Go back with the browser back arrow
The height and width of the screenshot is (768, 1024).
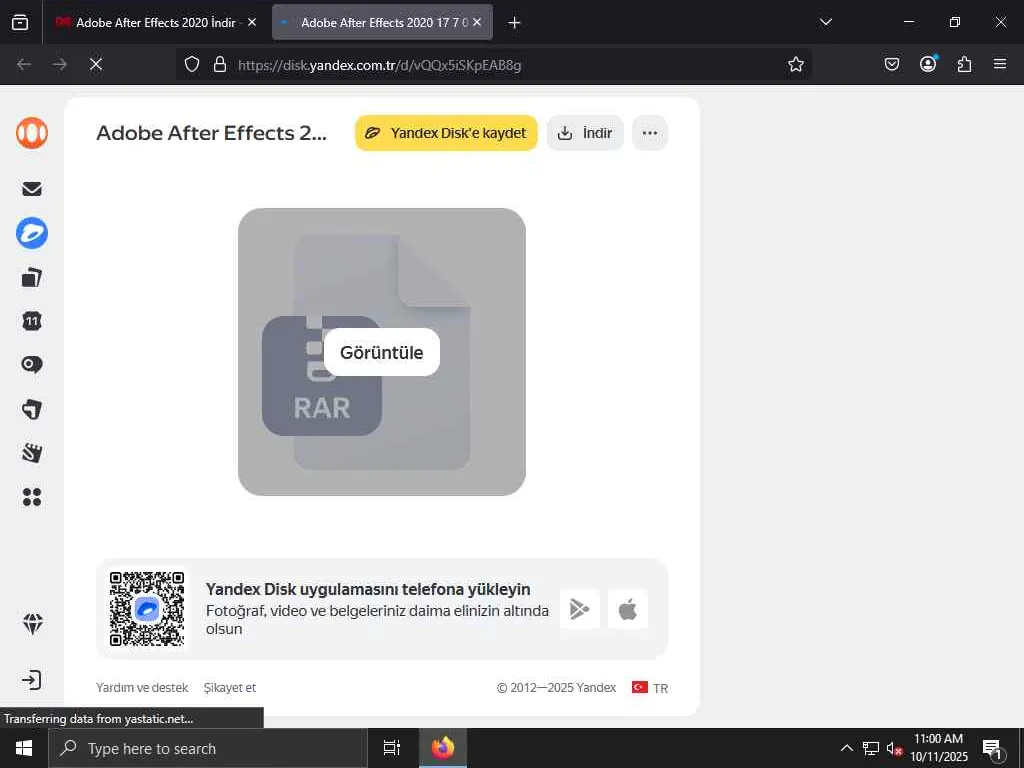(x=24, y=64)
